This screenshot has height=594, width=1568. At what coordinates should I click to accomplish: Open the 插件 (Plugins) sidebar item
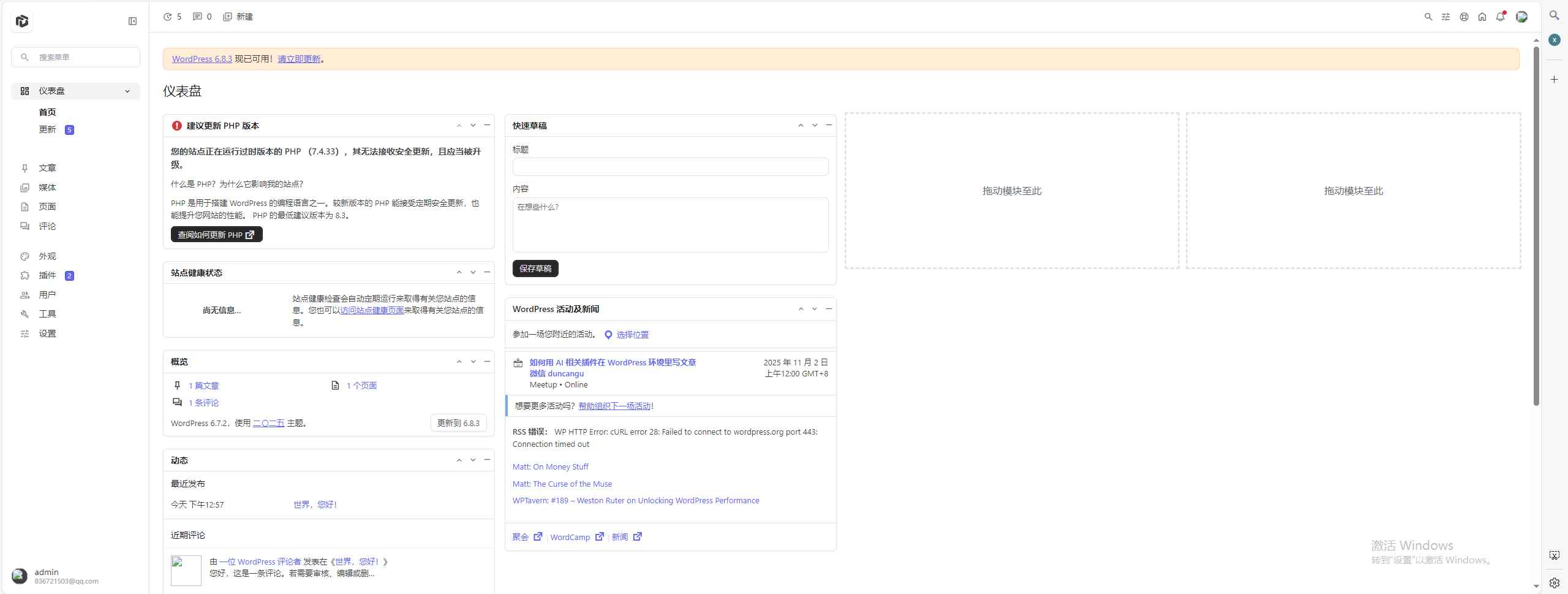(x=47, y=275)
